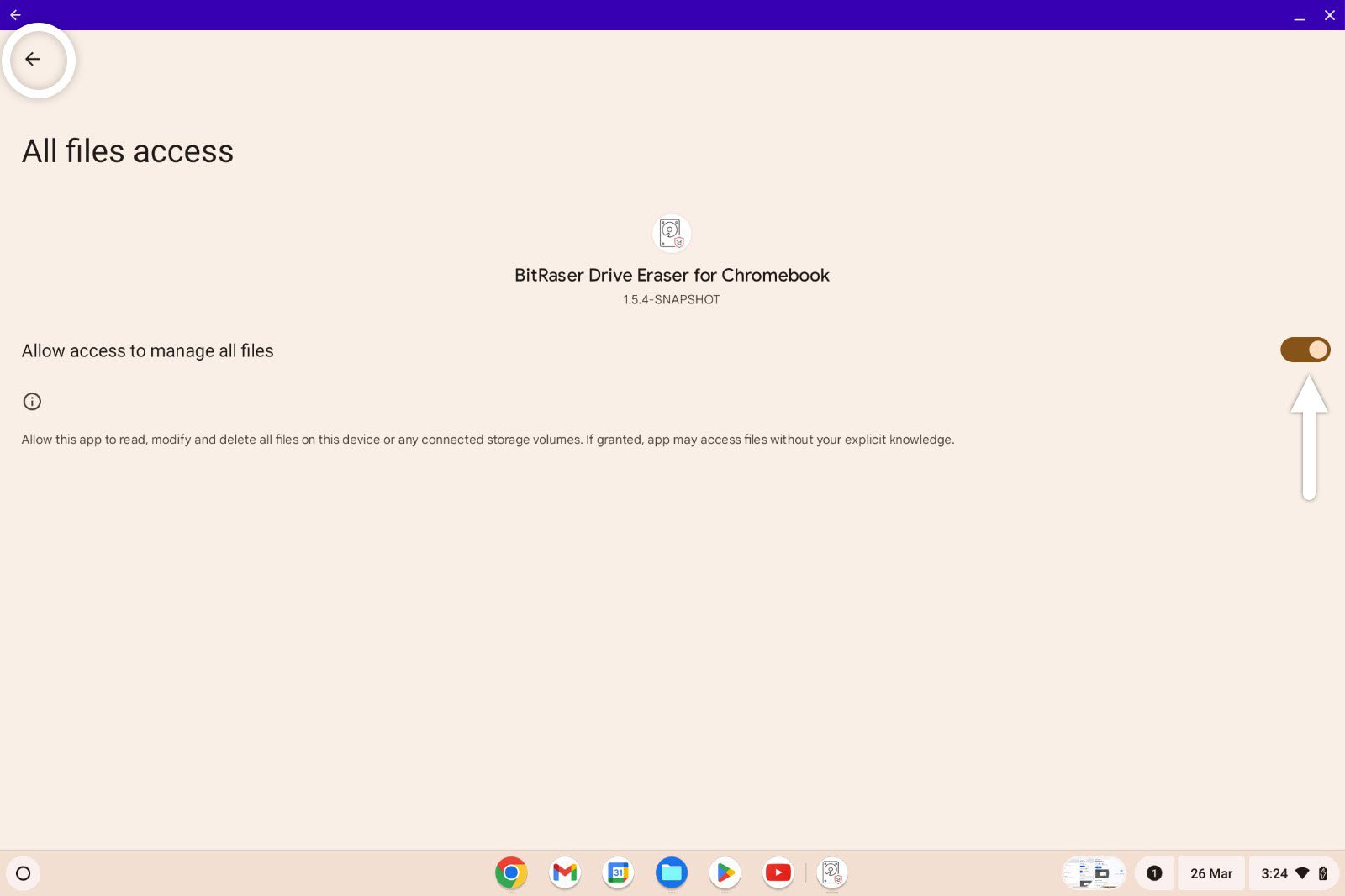
Task: Close the settings window
Action: [x=1329, y=15]
